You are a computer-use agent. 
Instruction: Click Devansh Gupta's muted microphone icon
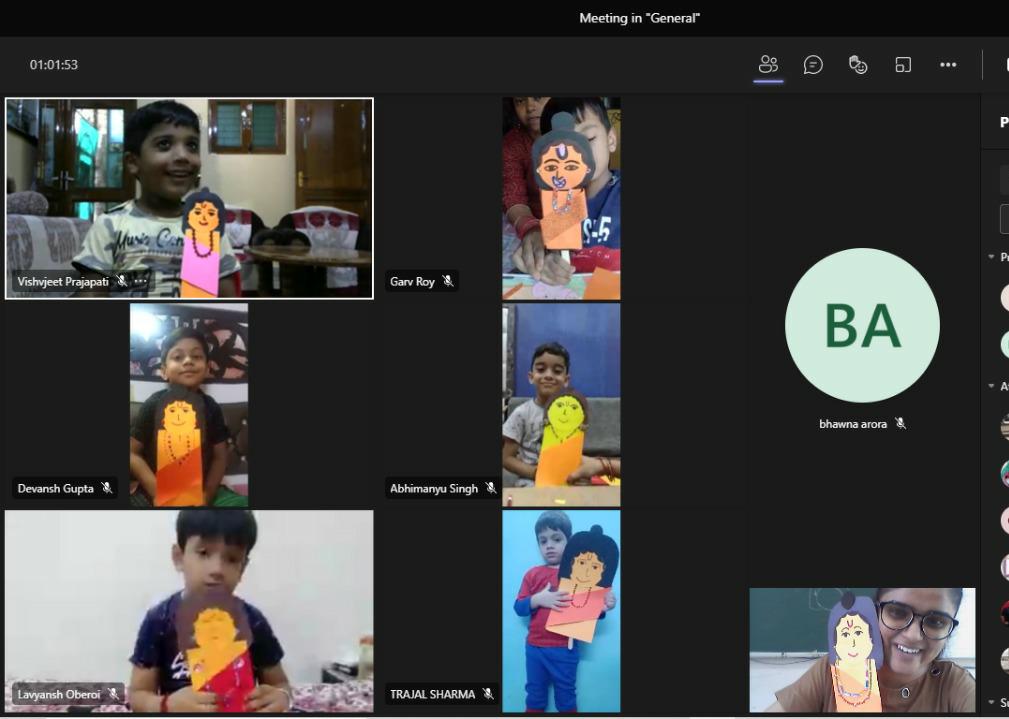[x=107, y=488]
